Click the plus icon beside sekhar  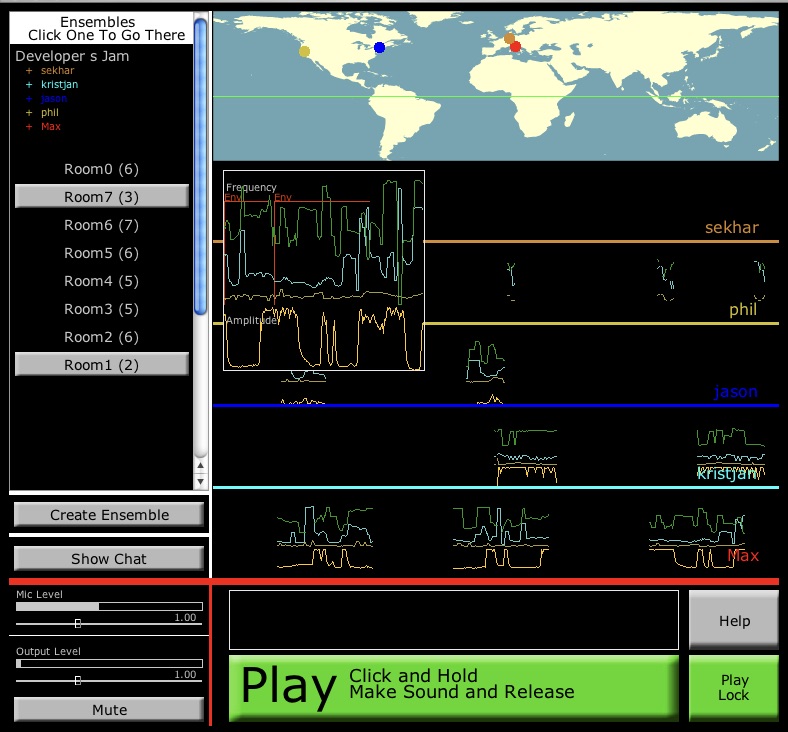(x=29, y=71)
